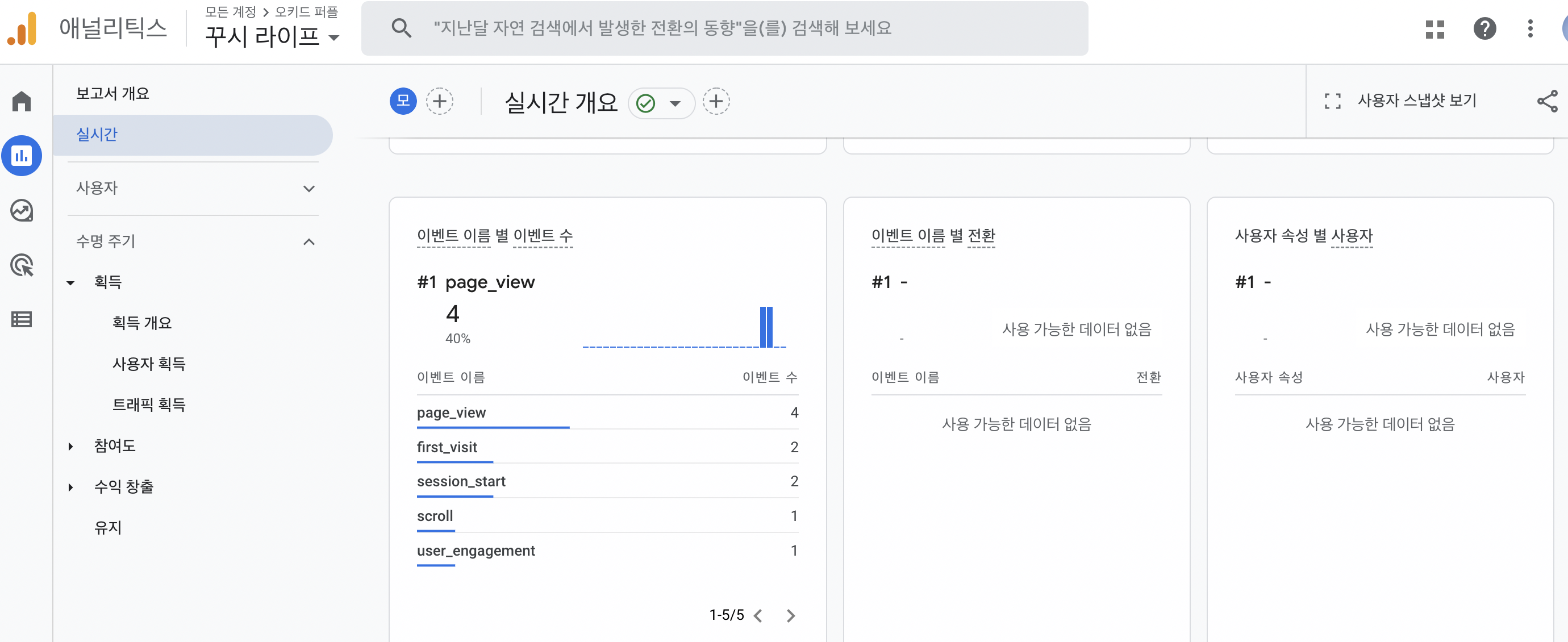Click the search magnifier icon

(x=401, y=28)
